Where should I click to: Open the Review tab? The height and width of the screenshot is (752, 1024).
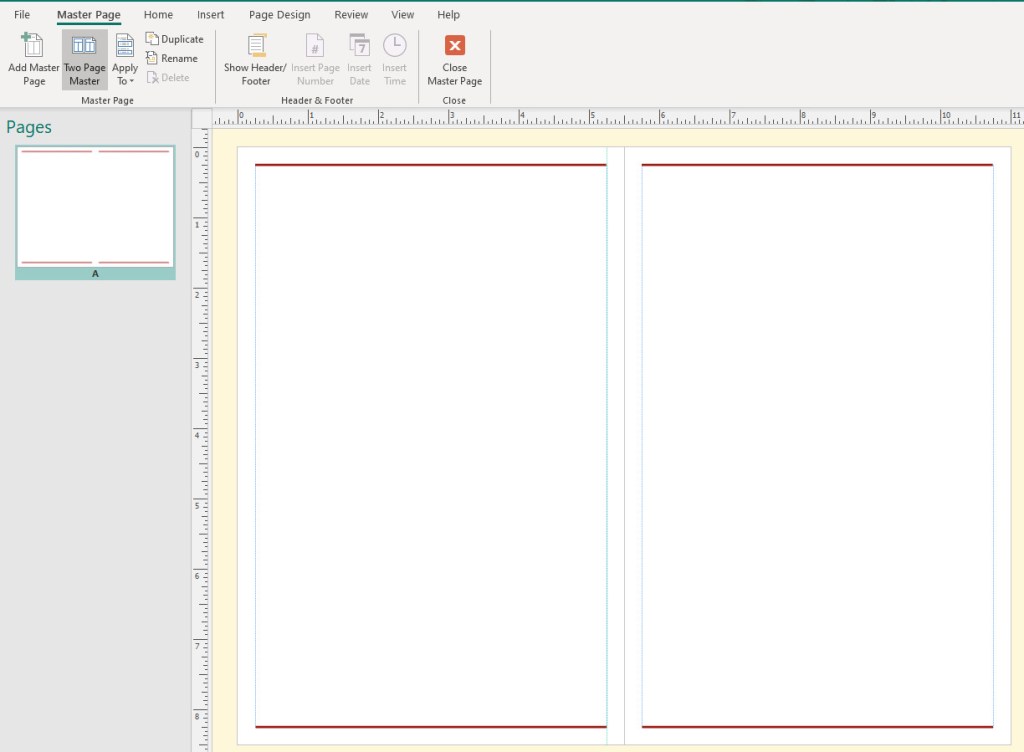(x=351, y=15)
